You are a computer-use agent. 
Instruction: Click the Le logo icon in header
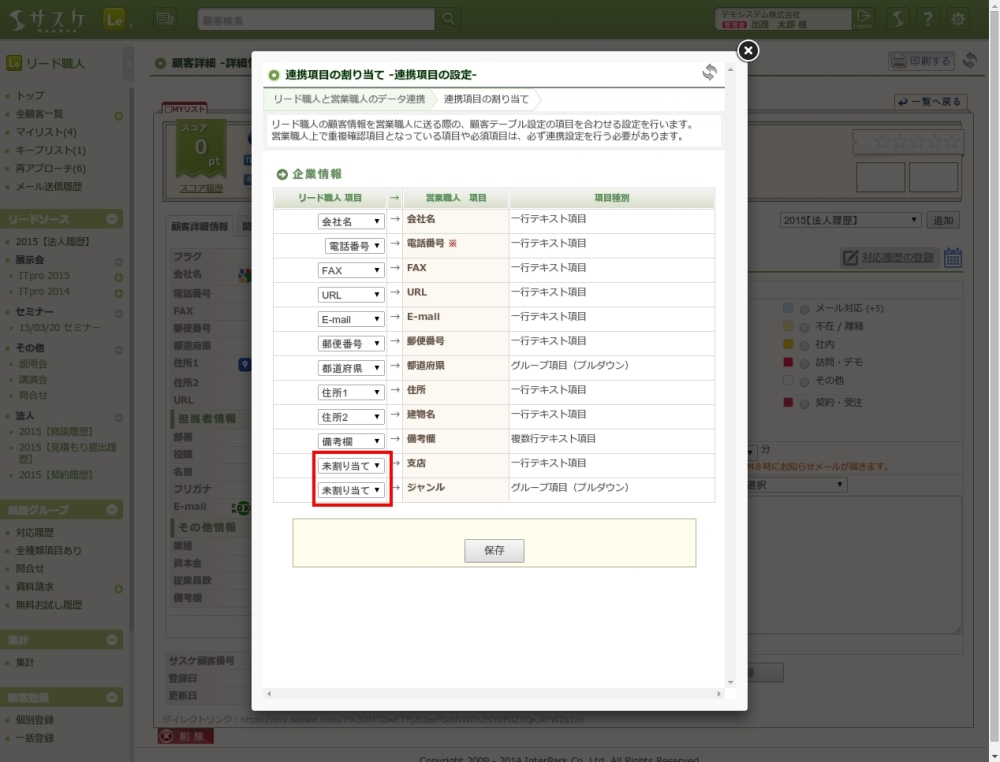tap(113, 19)
